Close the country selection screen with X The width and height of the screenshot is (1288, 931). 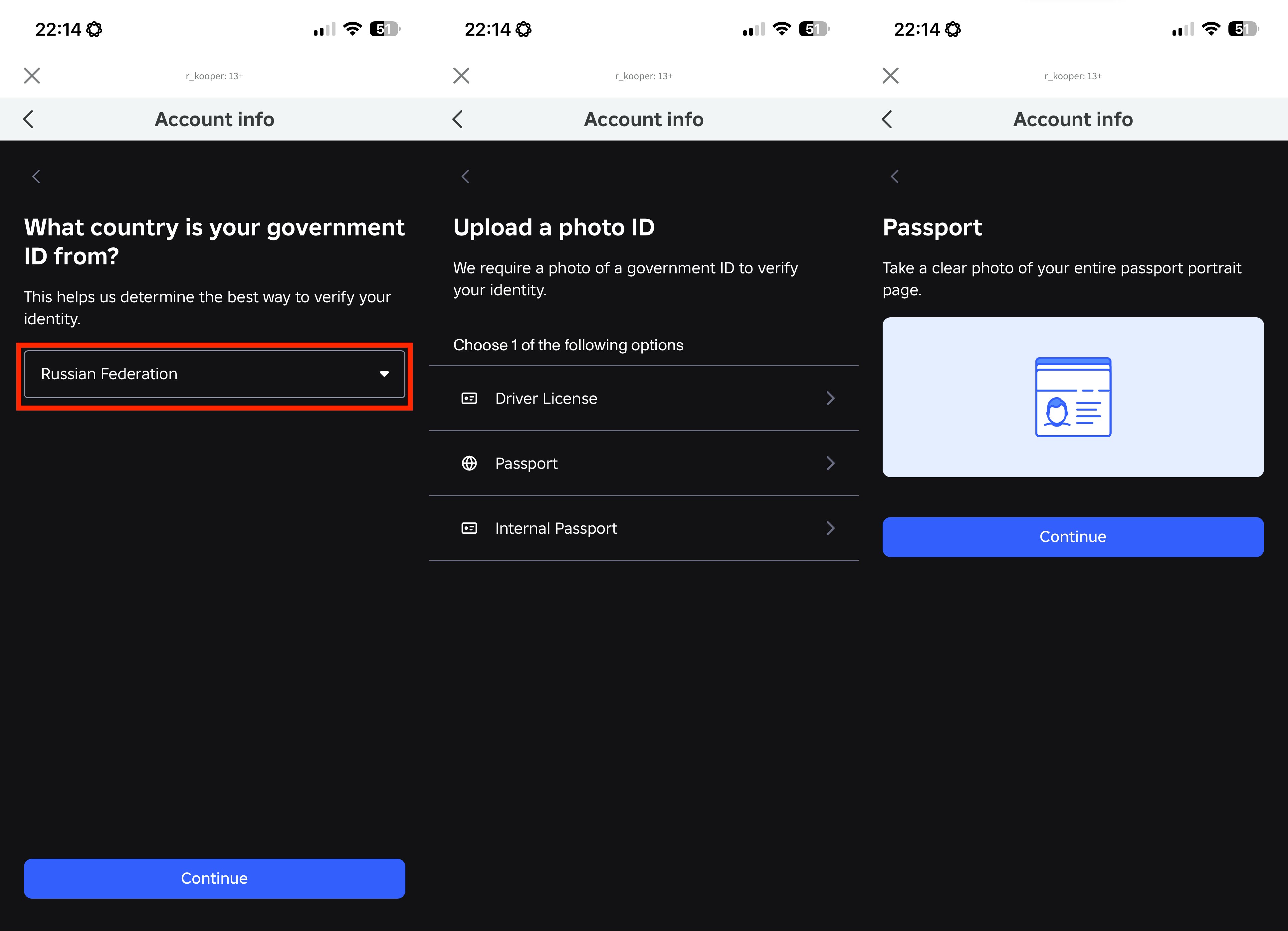32,76
